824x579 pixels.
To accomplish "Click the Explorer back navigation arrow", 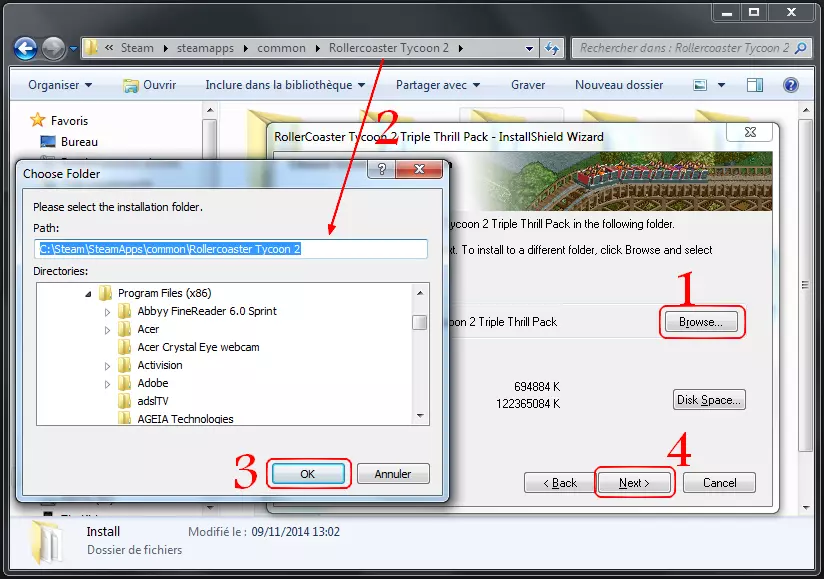I will [x=25, y=49].
